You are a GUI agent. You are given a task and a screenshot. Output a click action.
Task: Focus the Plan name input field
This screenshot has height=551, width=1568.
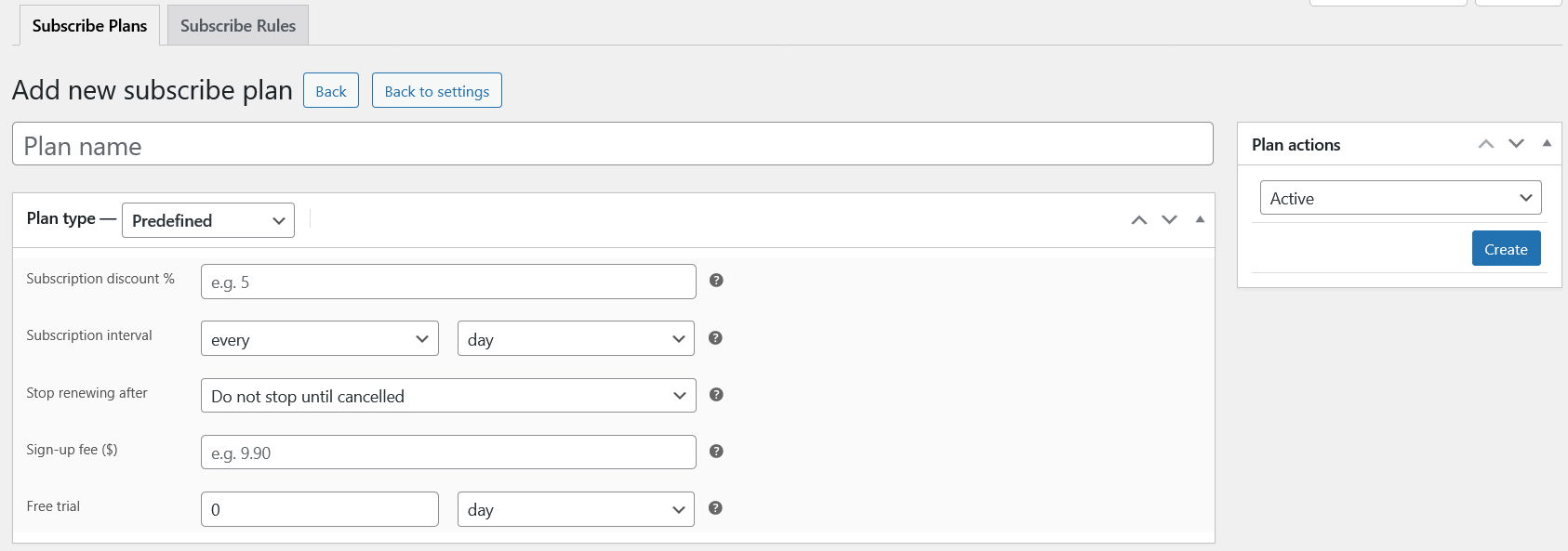click(x=613, y=145)
